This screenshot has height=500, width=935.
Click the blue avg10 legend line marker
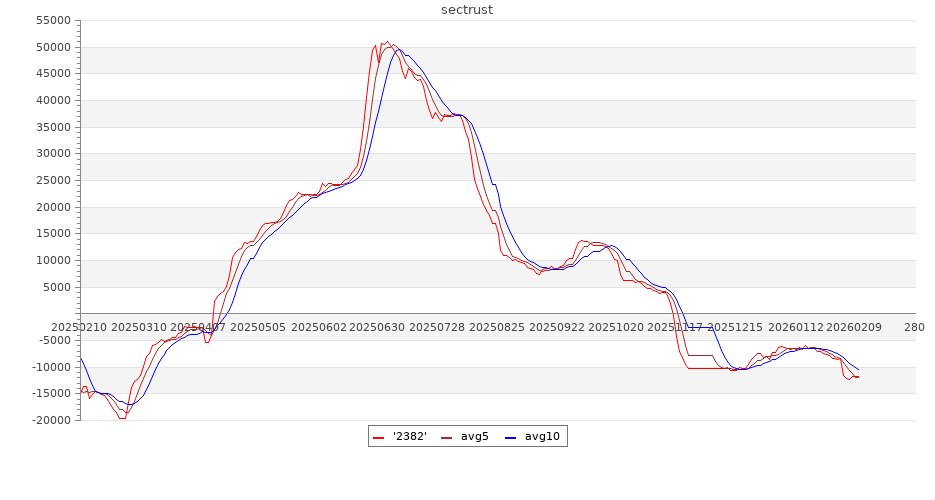511,437
